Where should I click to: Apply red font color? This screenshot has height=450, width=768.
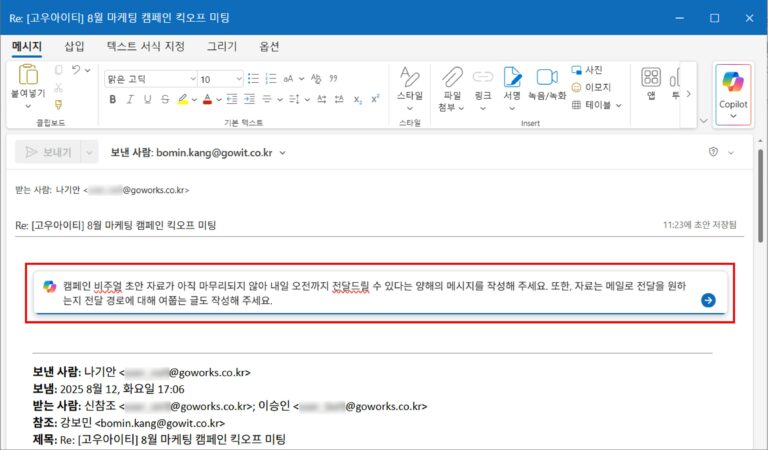(207, 99)
